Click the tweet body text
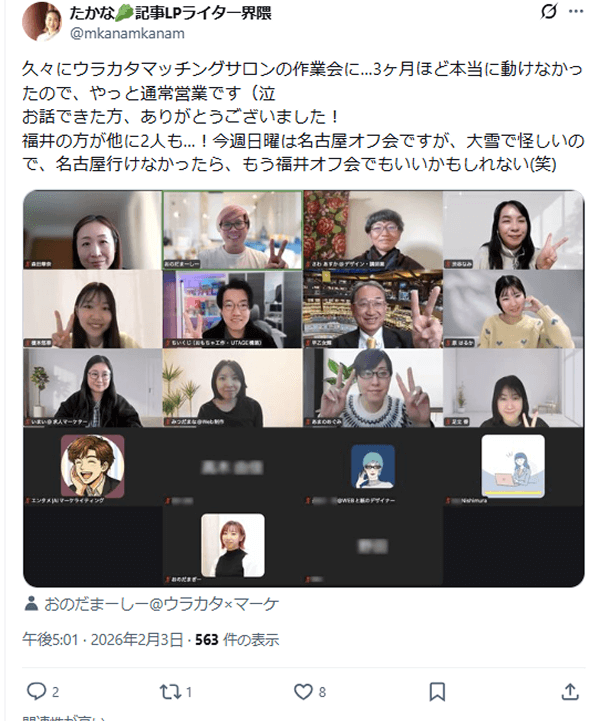 303,116
